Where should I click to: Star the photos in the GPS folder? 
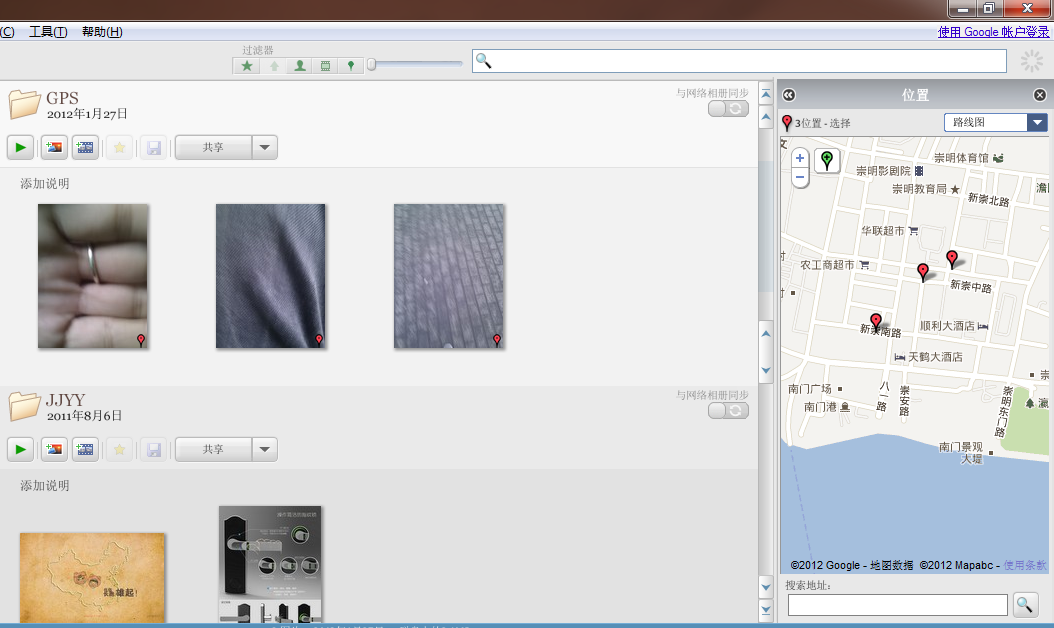[119, 147]
